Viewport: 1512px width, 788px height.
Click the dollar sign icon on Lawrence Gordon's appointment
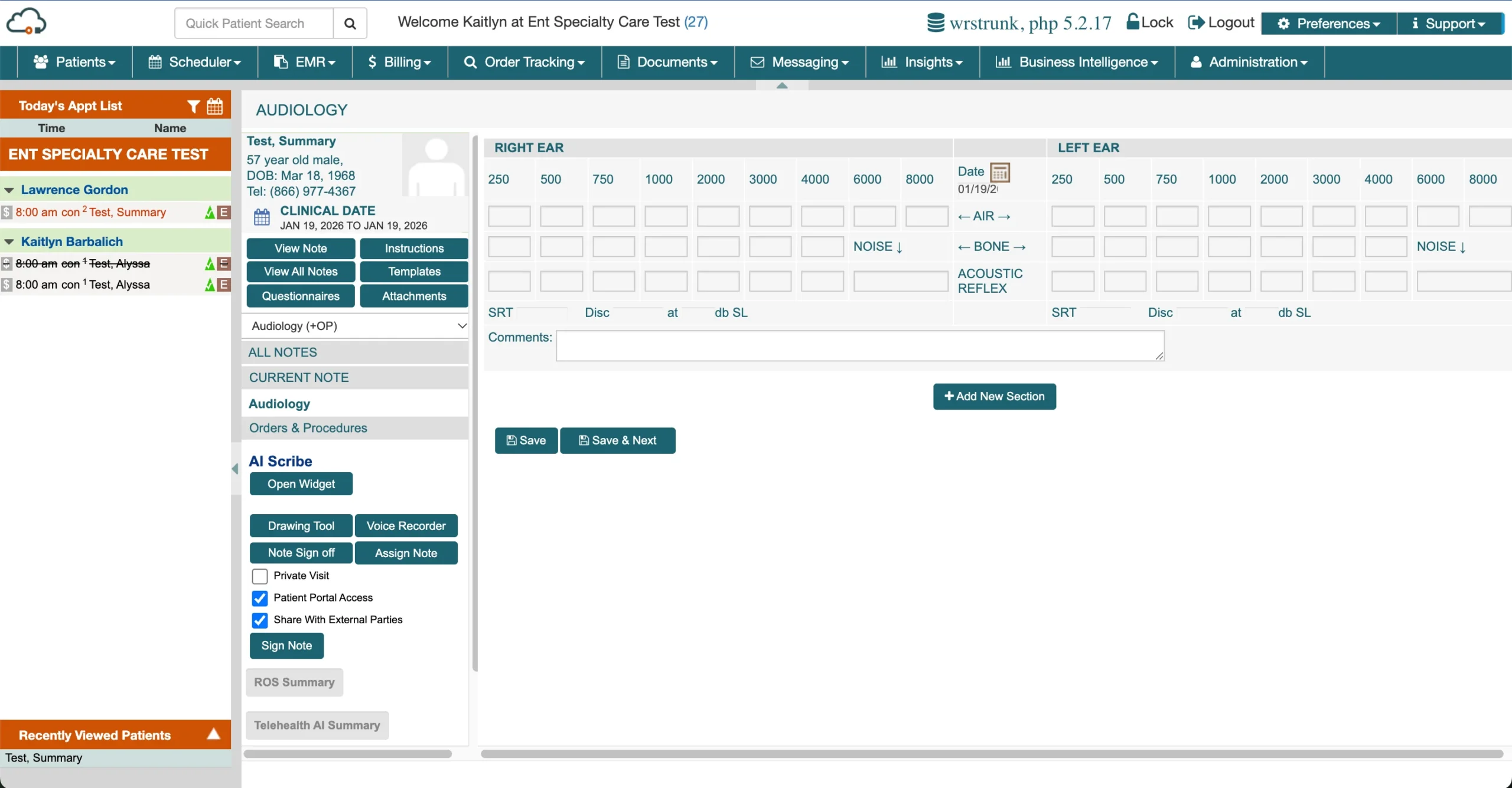tap(5, 212)
